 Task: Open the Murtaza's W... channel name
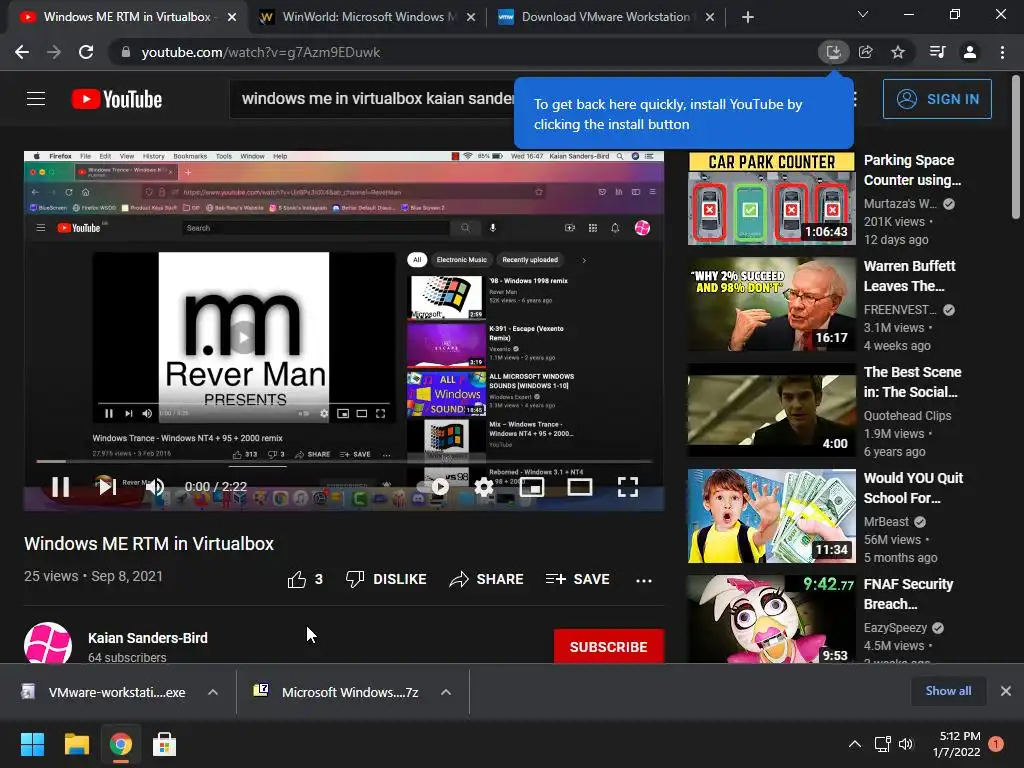[901, 204]
